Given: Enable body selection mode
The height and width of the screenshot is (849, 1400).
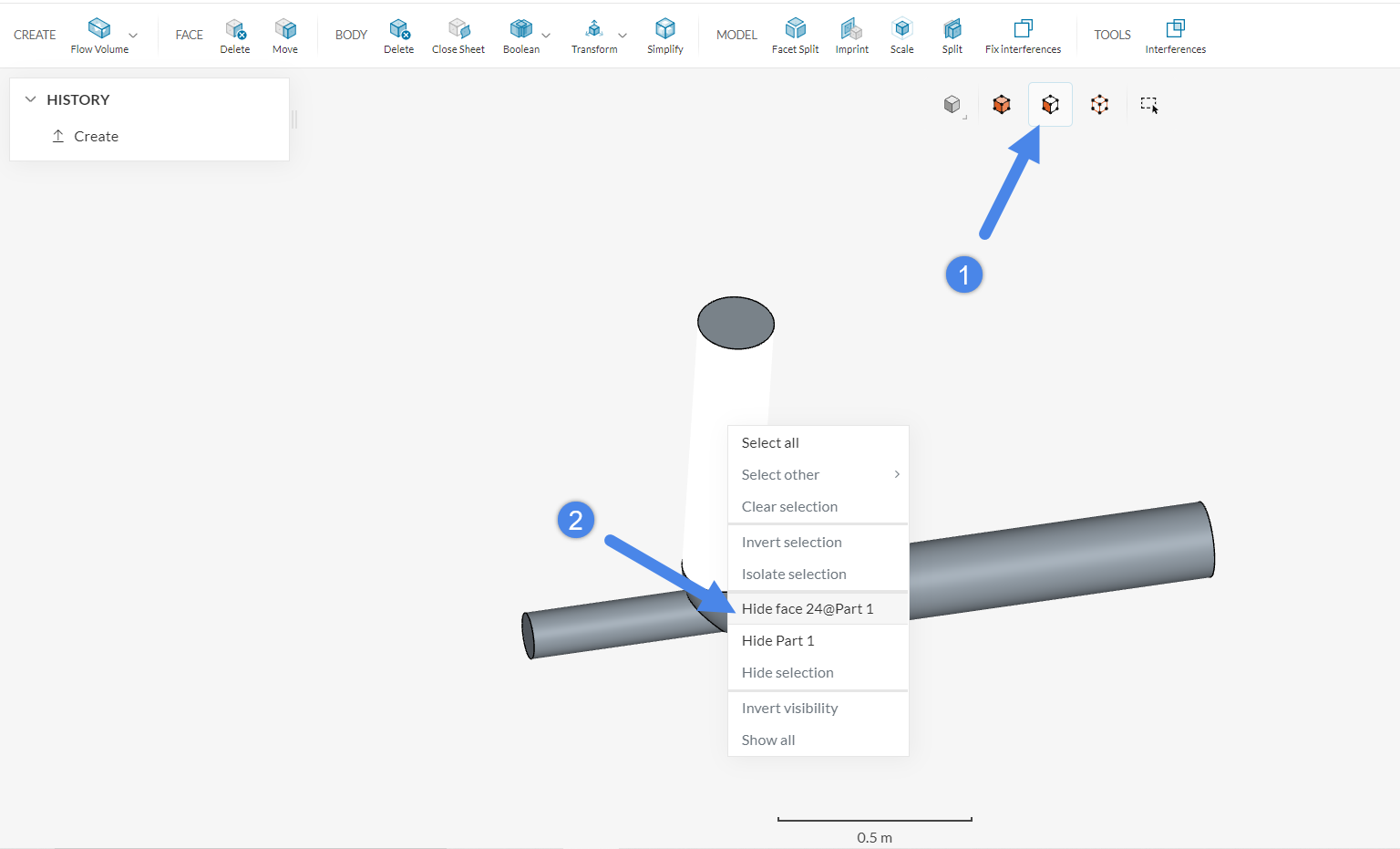Looking at the screenshot, I should click(1001, 104).
